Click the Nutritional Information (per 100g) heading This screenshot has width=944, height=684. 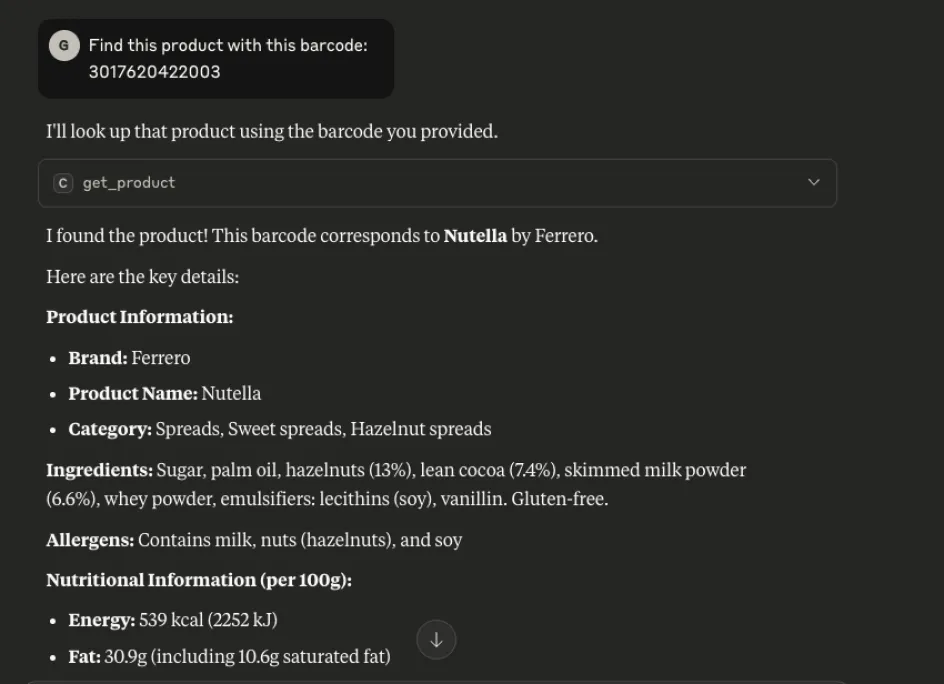point(198,580)
